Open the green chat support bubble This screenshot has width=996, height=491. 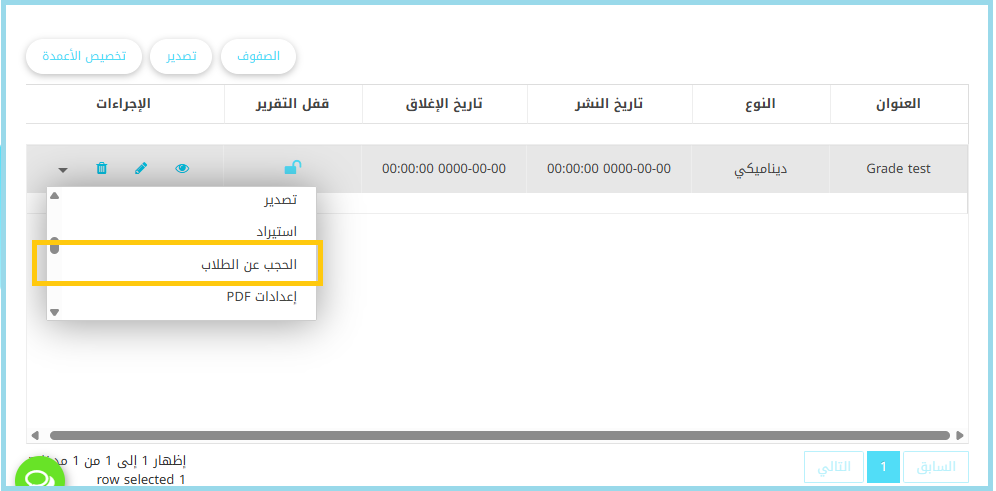39,477
